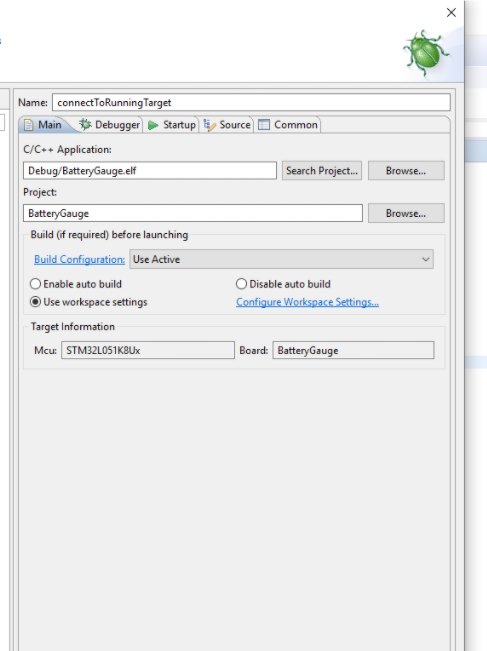Open the Common tab
This screenshot has height=651, width=487.
tap(288, 125)
